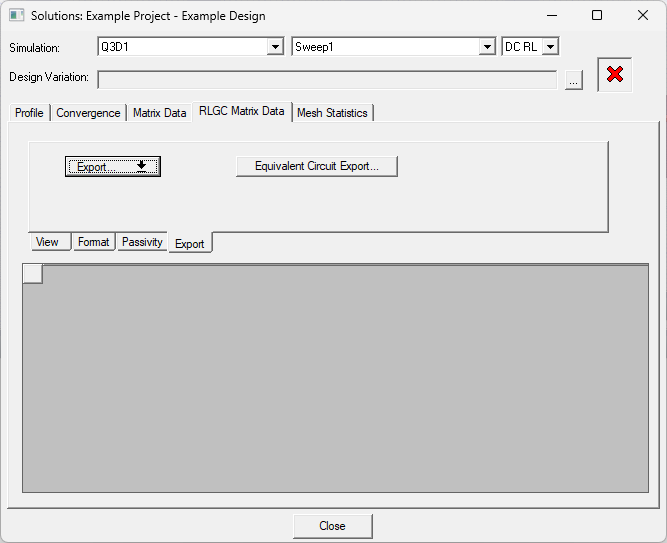The width and height of the screenshot is (667, 543).
Task: Expand the Sweep1 dropdown list
Action: pos(487,46)
